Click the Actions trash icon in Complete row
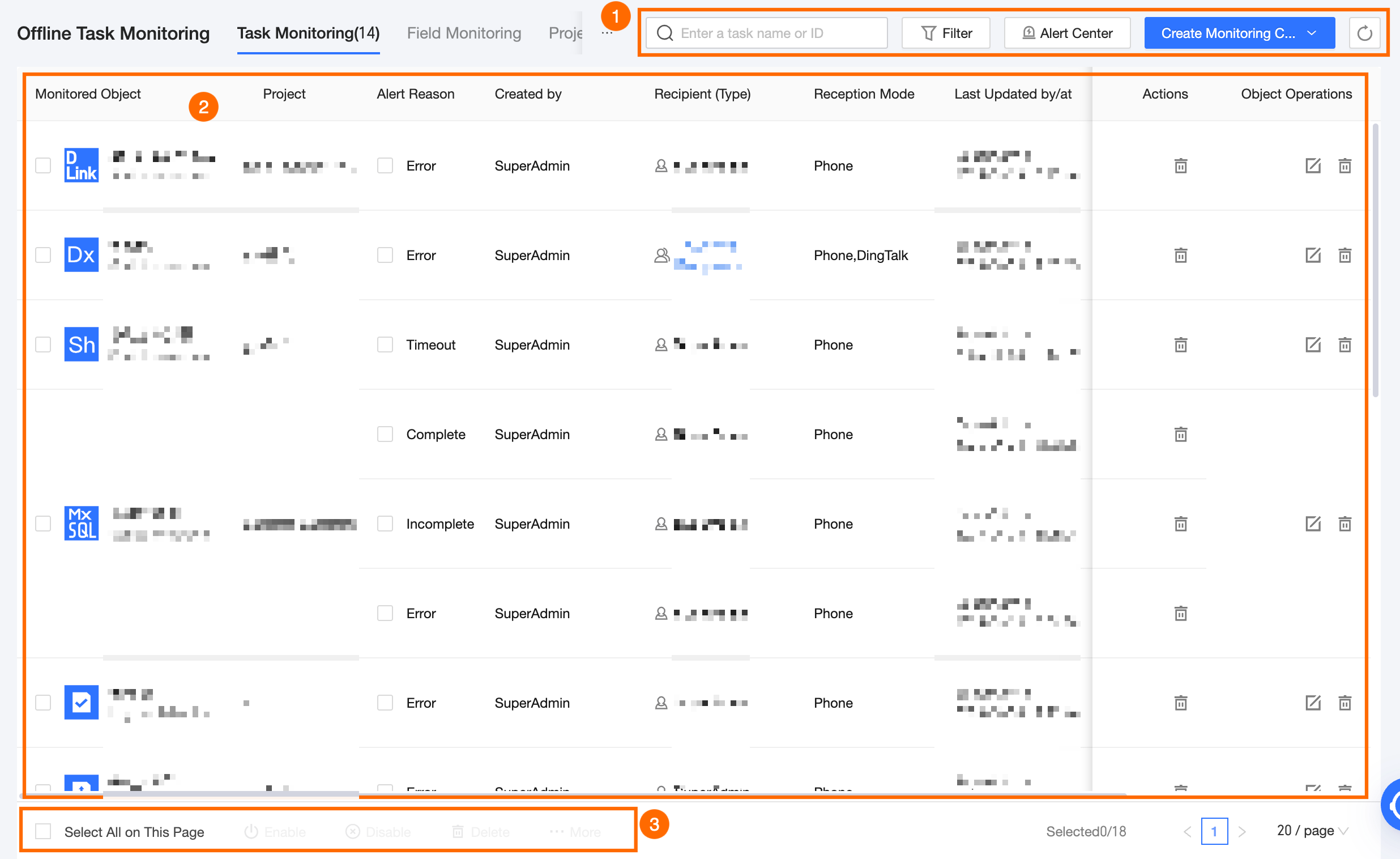 tap(1180, 435)
